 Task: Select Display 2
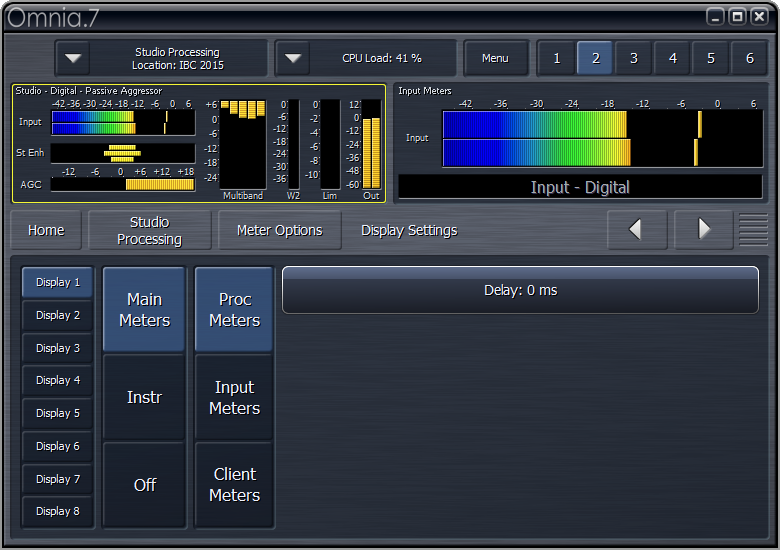(58, 315)
